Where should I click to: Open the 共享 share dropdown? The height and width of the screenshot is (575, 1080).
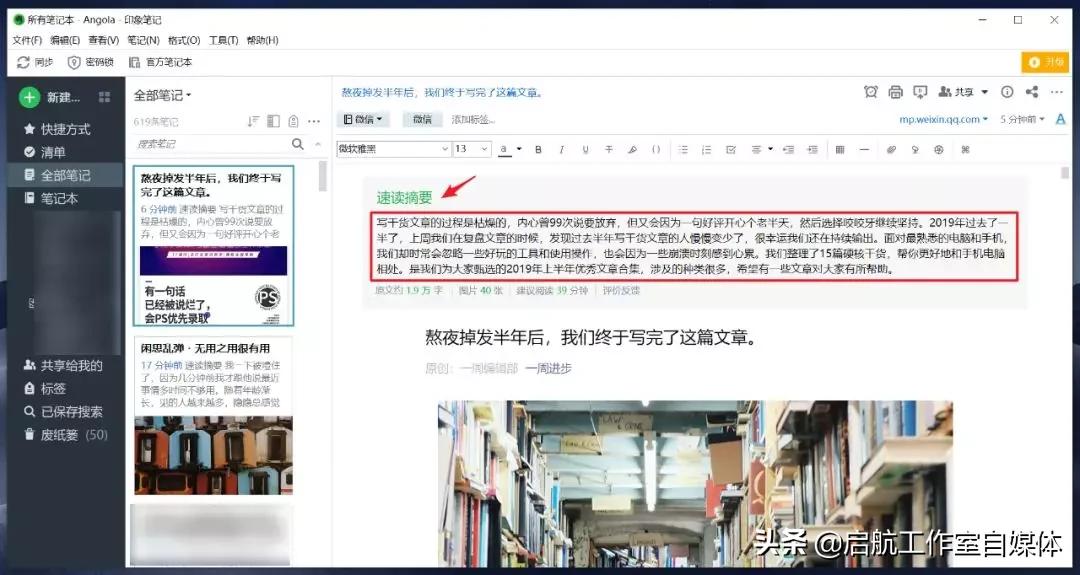(964, 92)
